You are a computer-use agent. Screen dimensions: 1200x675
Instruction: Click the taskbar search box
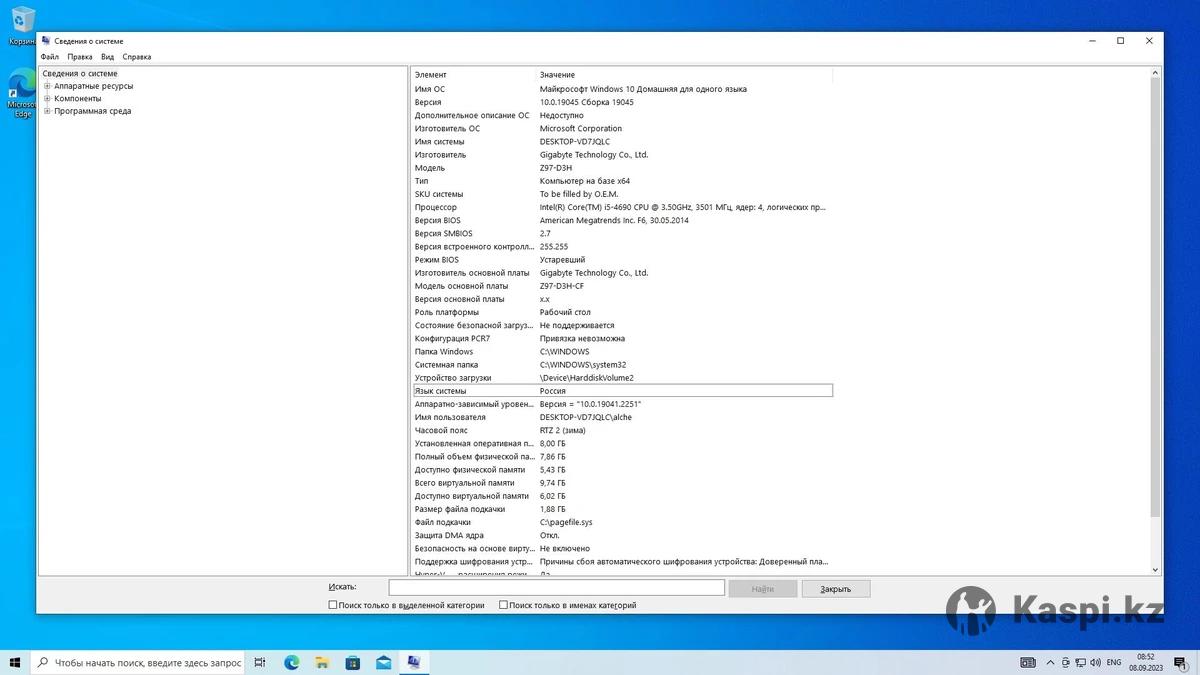click(x=138, y=662)
